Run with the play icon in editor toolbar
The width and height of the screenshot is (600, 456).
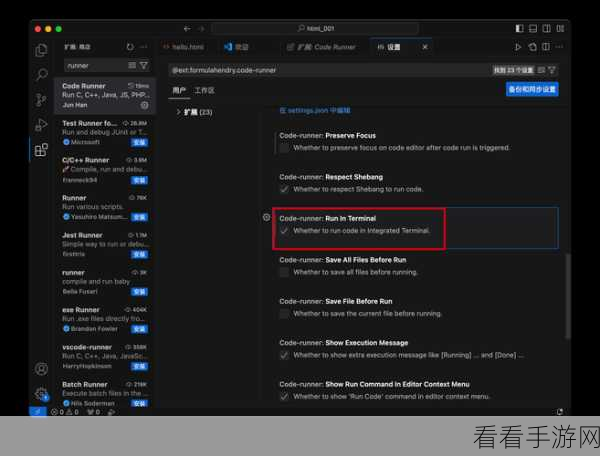[x=518, y=47]
